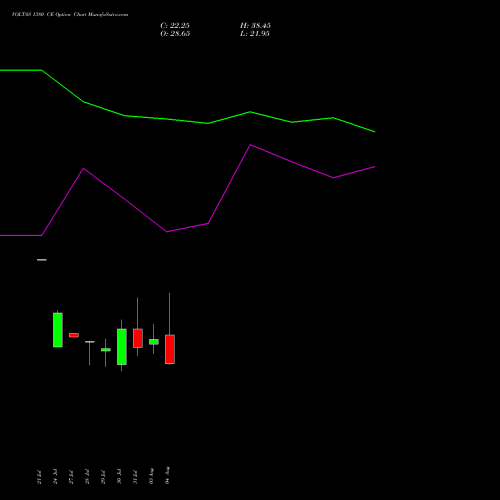
Task: Click the VOLTAS 1380 CE Options chart title
Action: (70, 14)
